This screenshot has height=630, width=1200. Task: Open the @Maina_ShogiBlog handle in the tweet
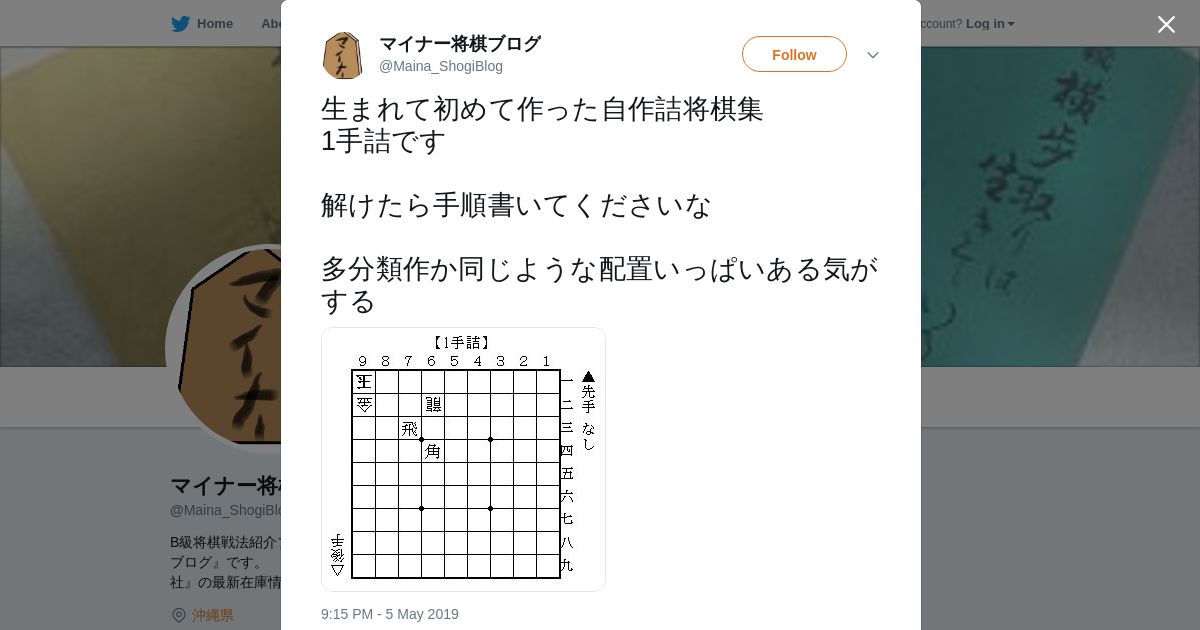pos(440,66)
